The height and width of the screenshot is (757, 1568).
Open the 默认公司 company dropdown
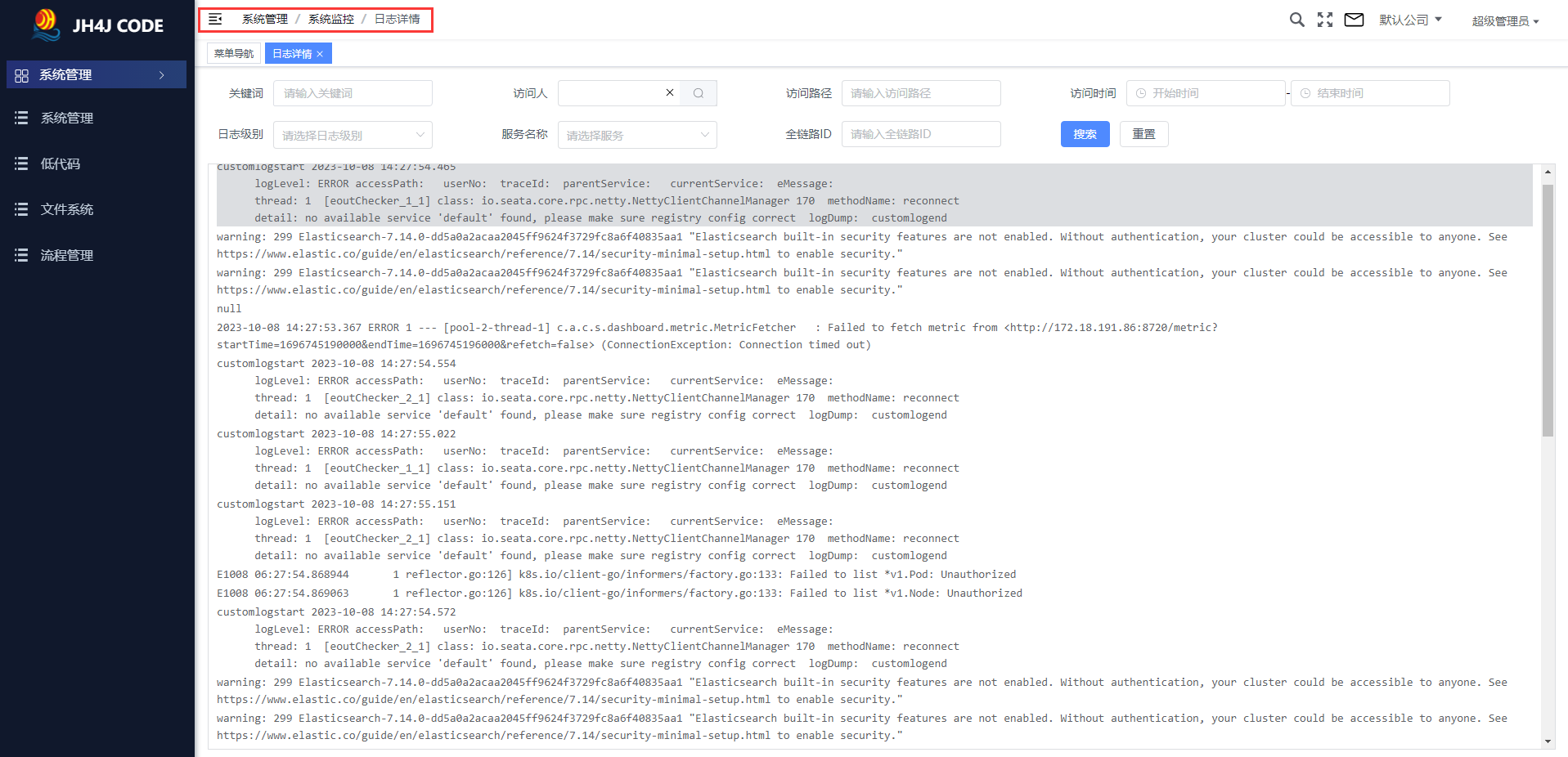coord(1410,20)
